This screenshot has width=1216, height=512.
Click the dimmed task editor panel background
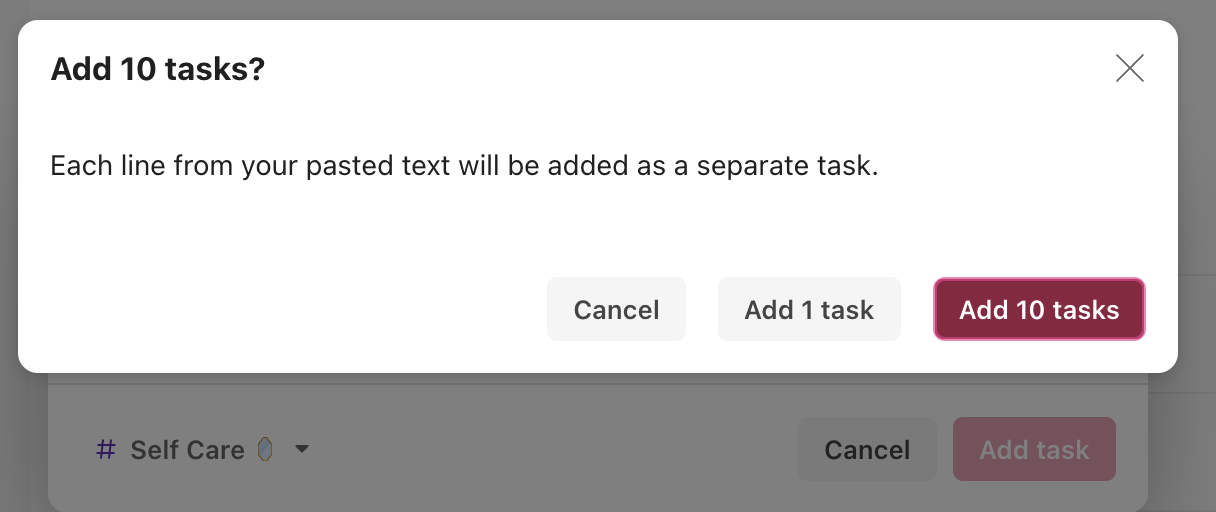[x=550, y=450]
